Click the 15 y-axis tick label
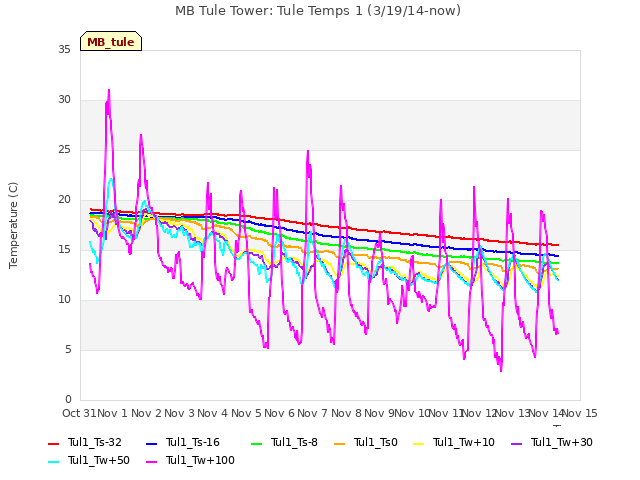The width and height of the screenshot is (640, 480). [x=64, y=249]
